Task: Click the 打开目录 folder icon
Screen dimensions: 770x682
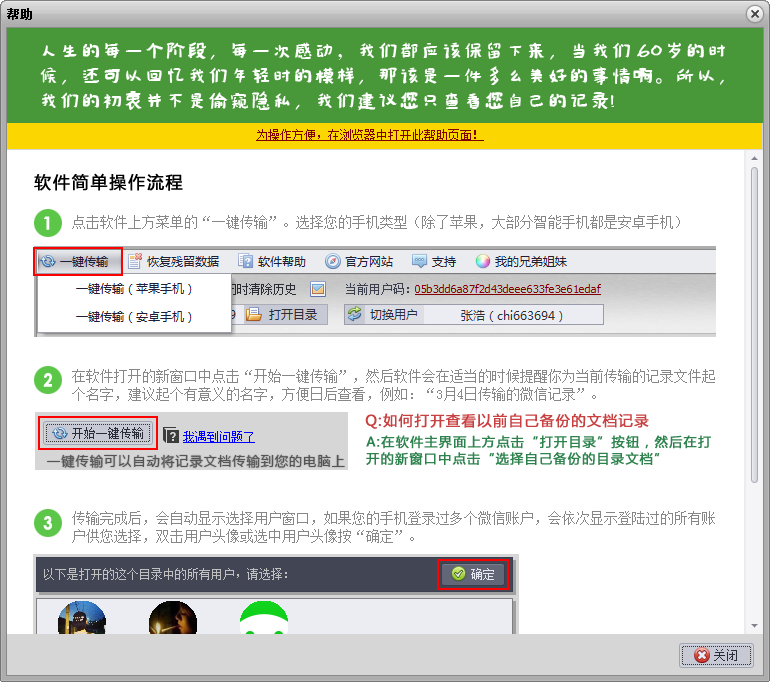Action: pos(254,315)
